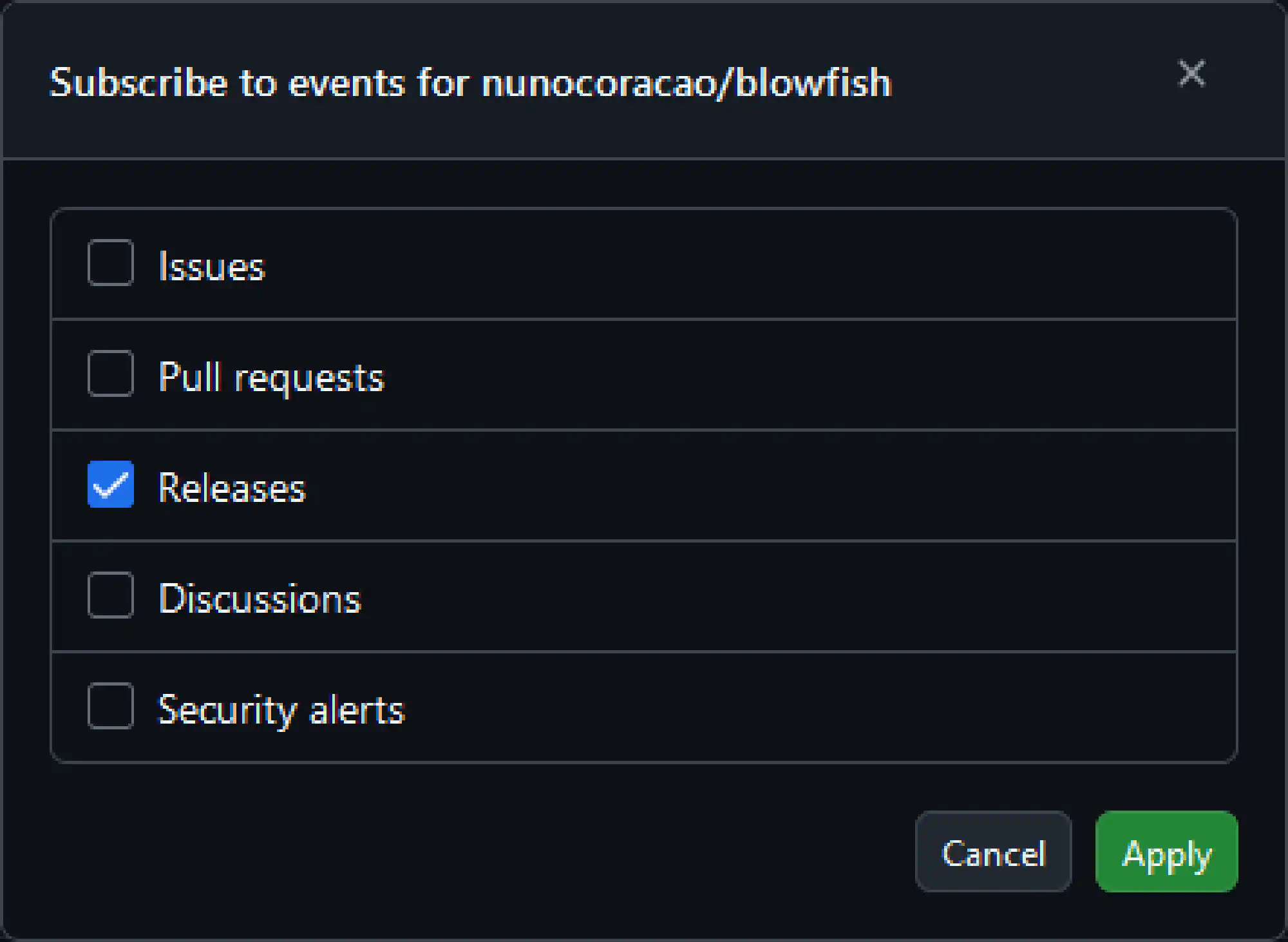Enable the Issues checkbox
This screenshot has height=942, width=1288.
111,263
